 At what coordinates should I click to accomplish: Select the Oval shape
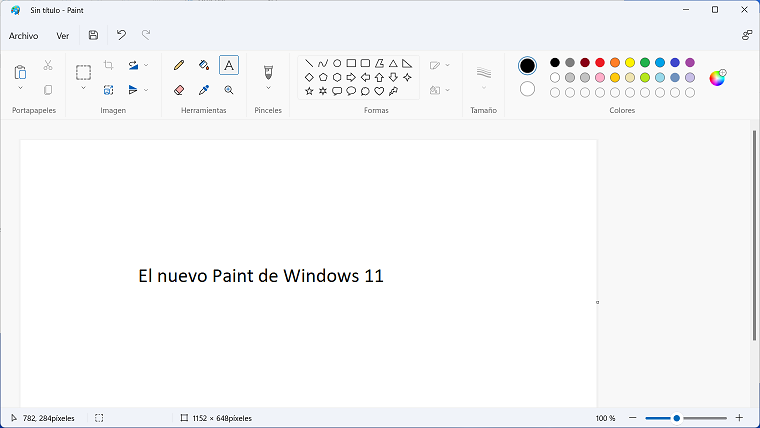337,63
